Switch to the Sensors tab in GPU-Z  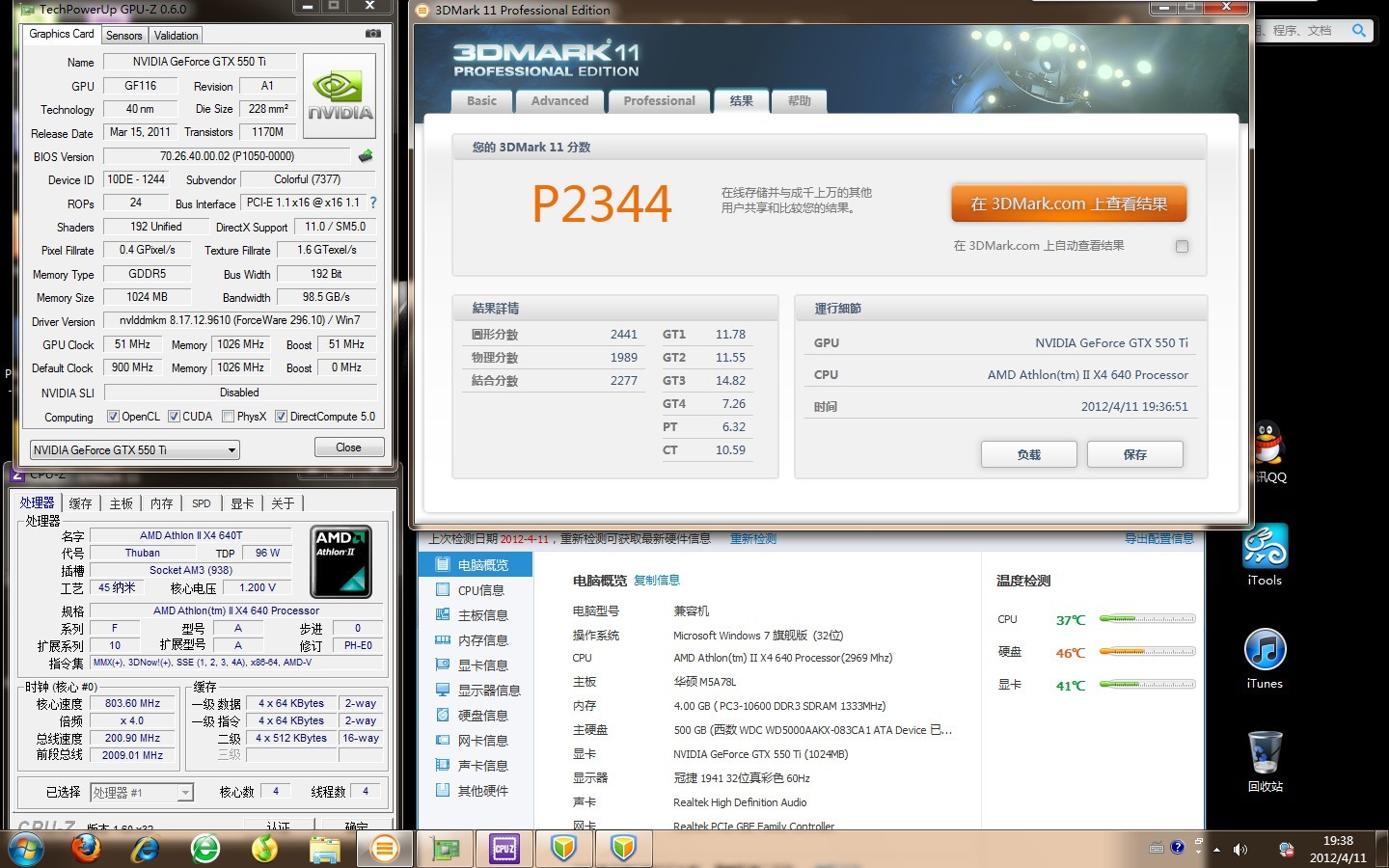pyautogui.click(x=124, y=36)
